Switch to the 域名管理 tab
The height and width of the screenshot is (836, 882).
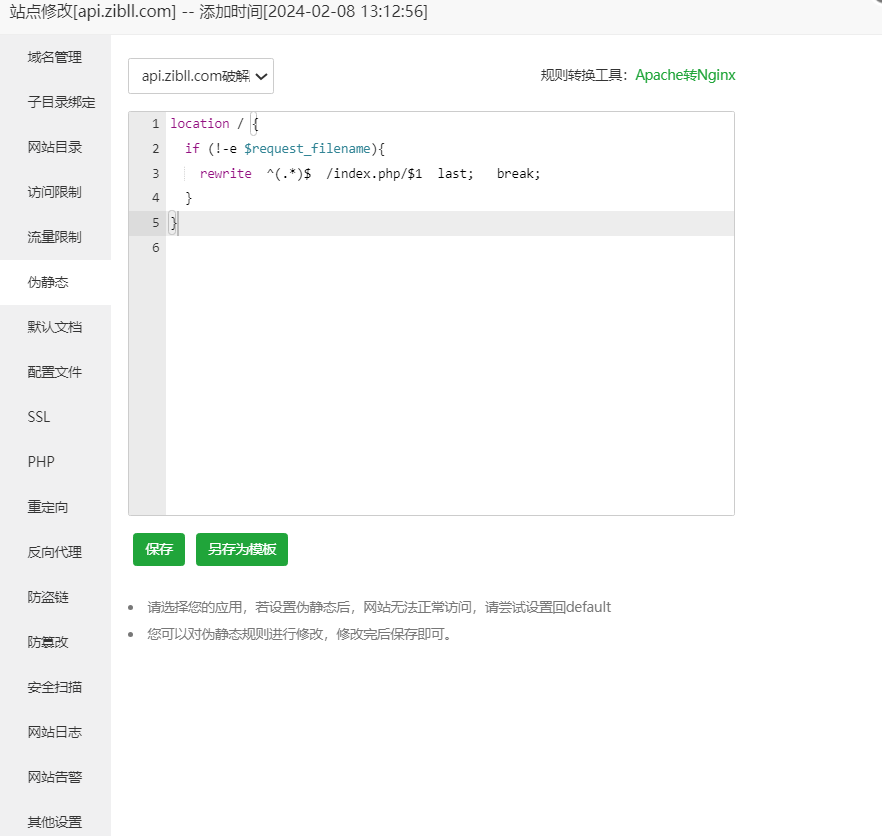tap(55, 57)
